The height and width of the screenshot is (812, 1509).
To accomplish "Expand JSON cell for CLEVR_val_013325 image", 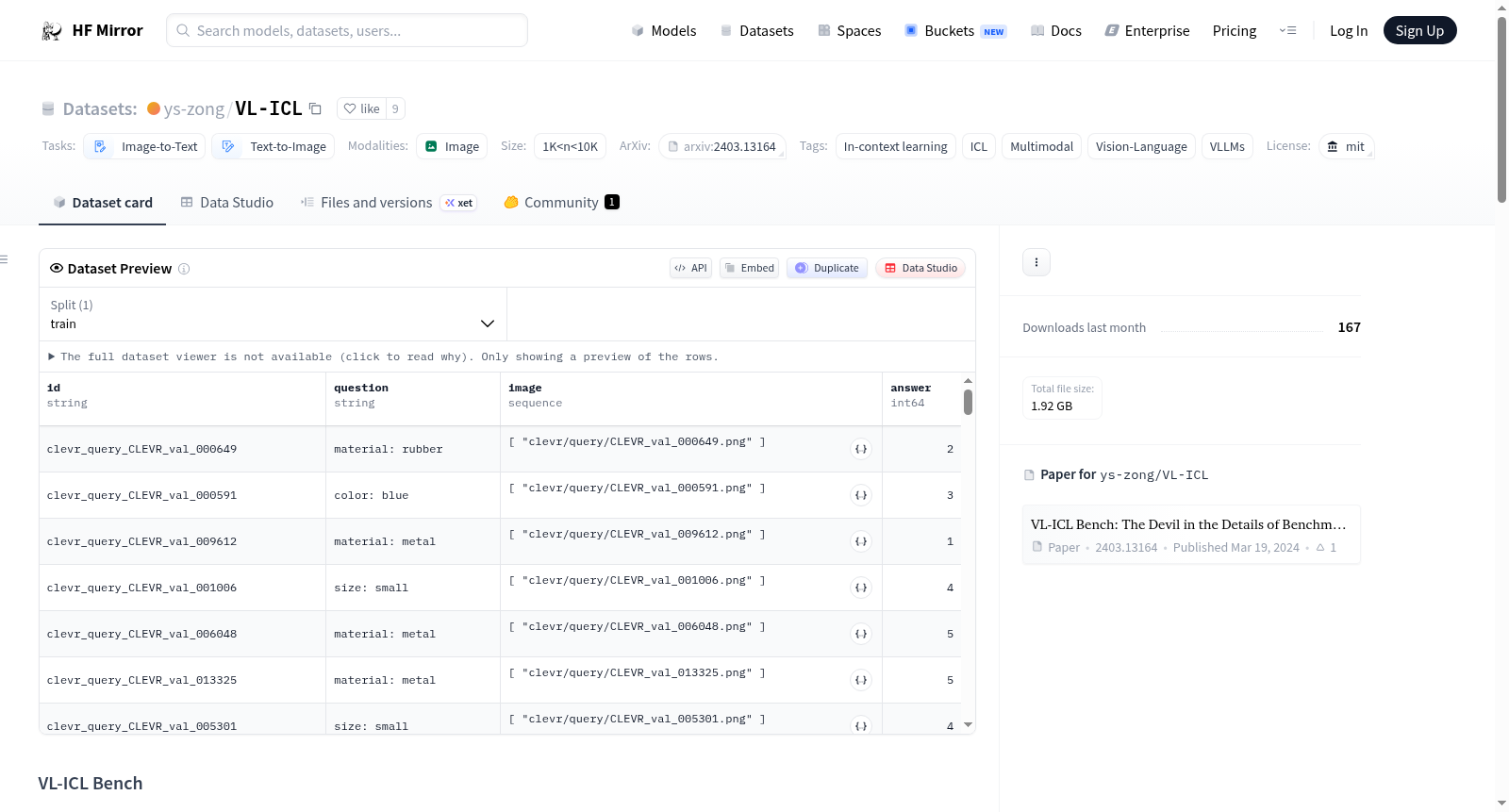I will 861,680.
